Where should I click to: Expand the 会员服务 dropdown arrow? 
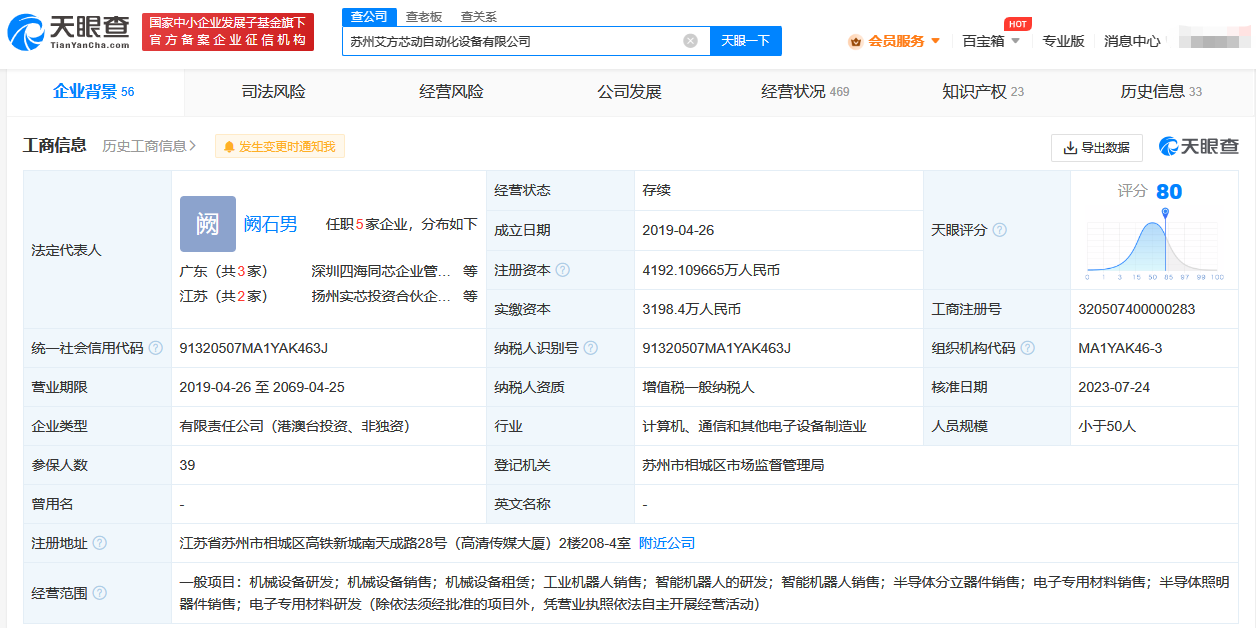click(936, 41)
